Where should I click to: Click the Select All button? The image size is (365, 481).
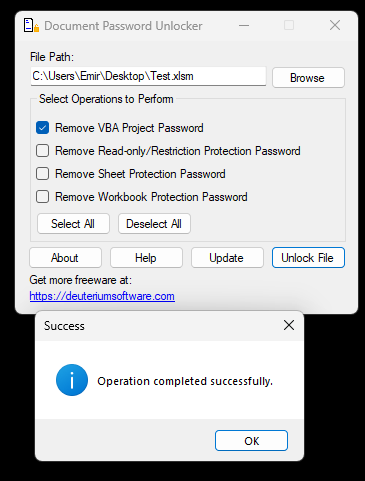pos(73,224)
